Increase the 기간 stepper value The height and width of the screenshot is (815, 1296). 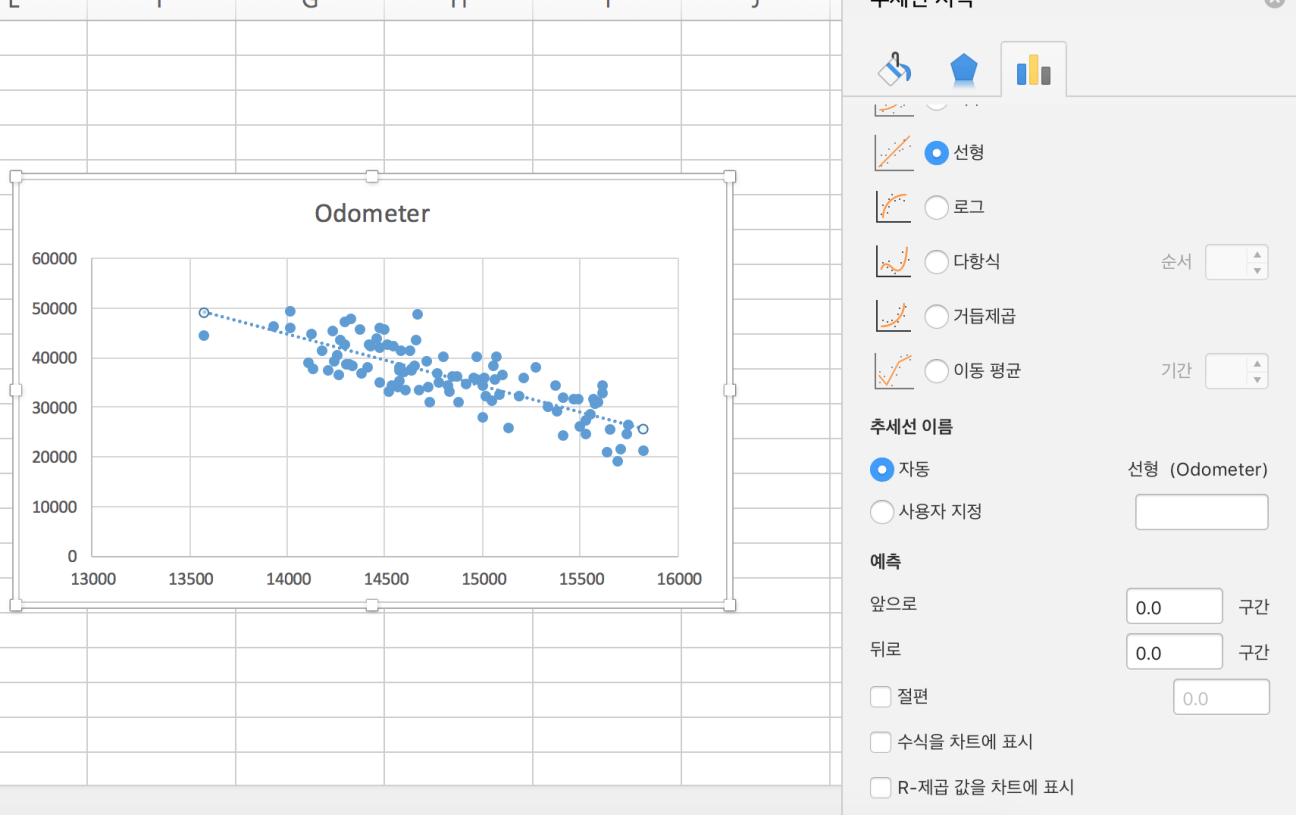pos(1257,363)
